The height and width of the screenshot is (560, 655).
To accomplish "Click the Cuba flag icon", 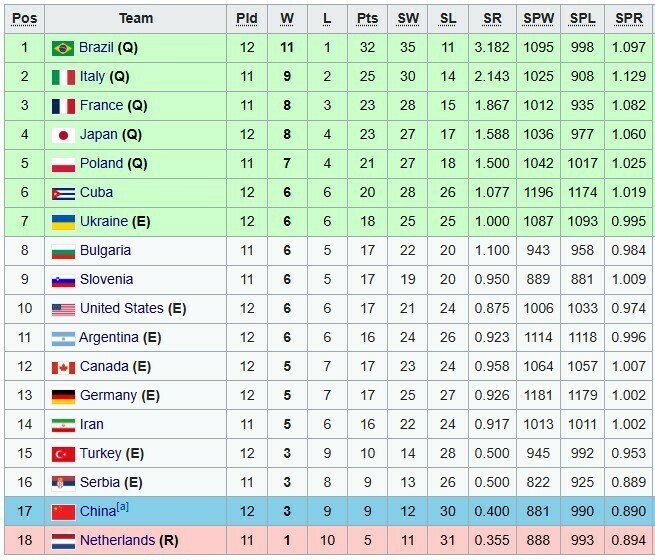I will click(x=63, y=194).
